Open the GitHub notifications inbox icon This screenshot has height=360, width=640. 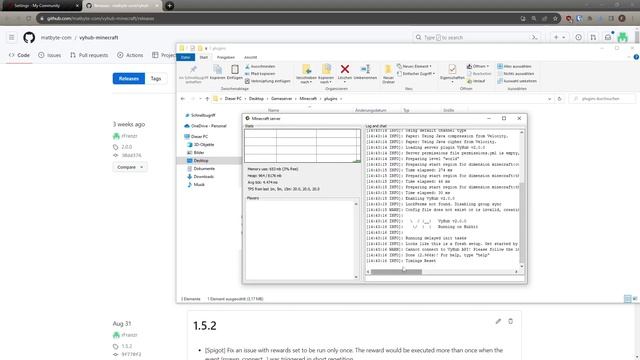[608, 38]
